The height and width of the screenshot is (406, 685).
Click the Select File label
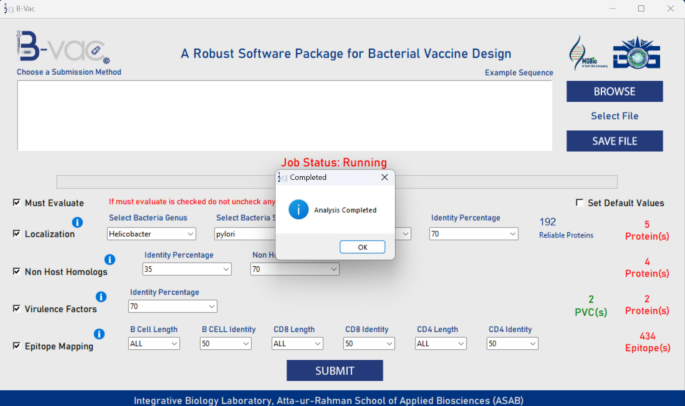[614, 116]
